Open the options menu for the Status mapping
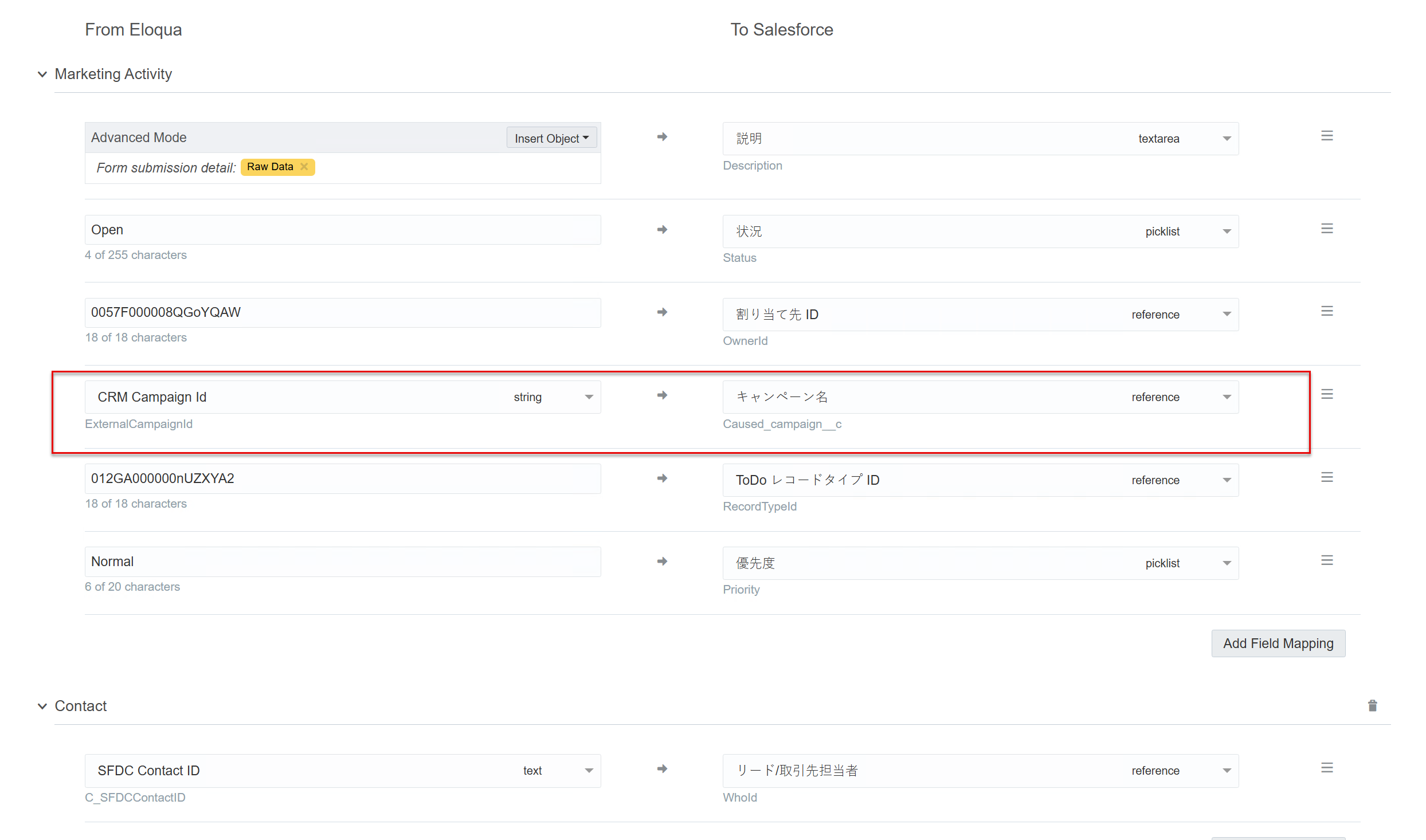1426x840 pixels. (x=1327, y=228)
